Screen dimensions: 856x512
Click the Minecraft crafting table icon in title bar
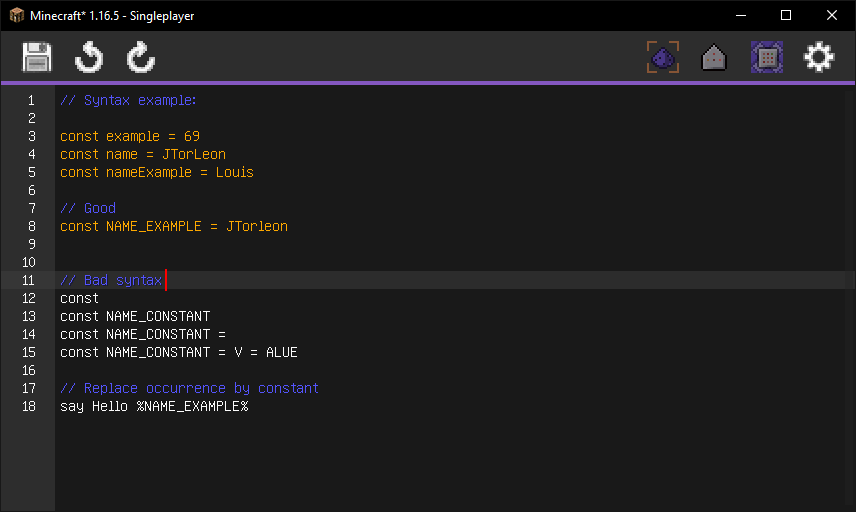point(17,15)
